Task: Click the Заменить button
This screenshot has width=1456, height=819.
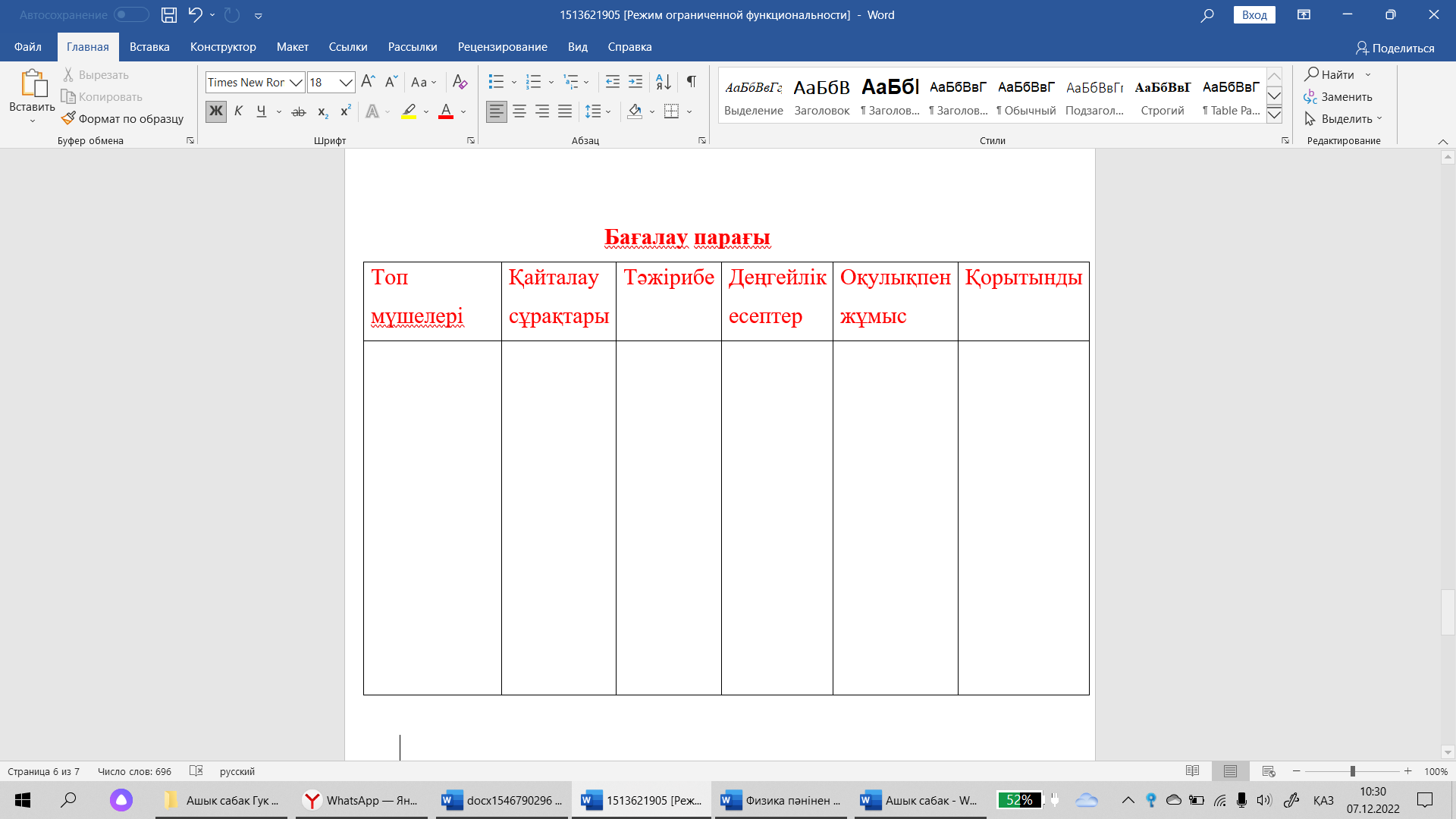Action: coord(1338,97)
